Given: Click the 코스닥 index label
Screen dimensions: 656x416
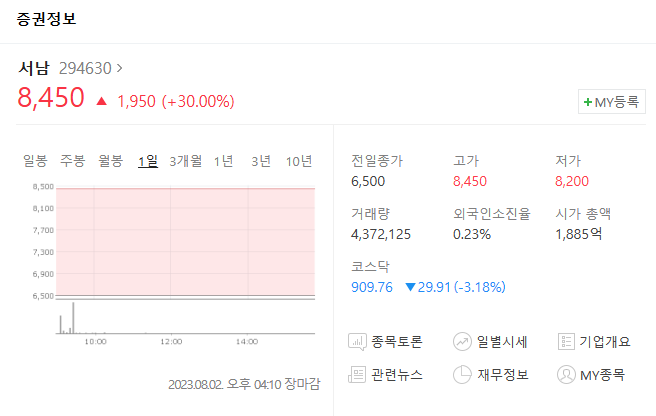Looking at the screenshot, I should 370,266.
